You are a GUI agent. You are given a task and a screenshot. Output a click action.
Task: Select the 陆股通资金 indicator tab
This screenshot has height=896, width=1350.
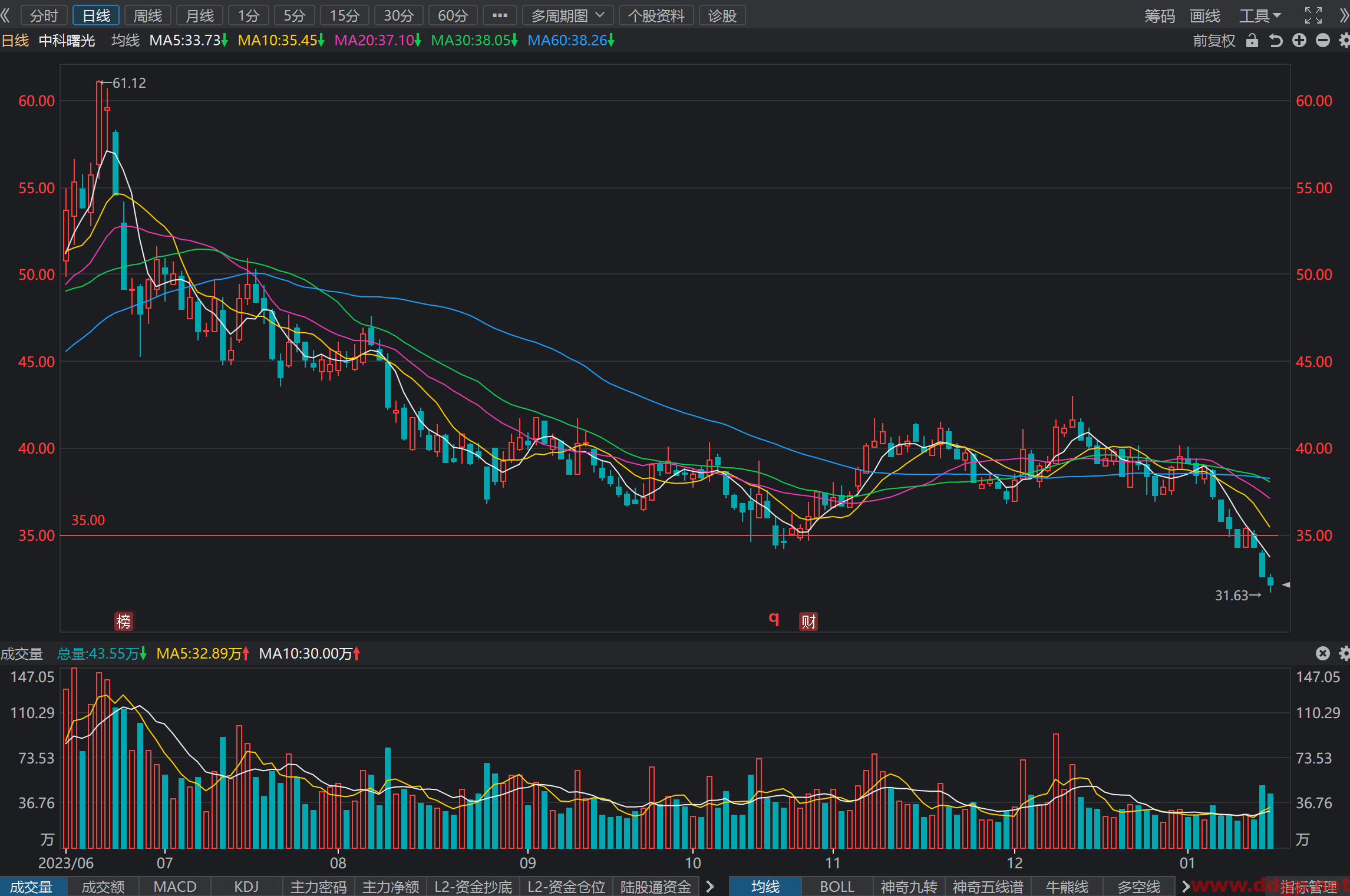pos(656,887)
